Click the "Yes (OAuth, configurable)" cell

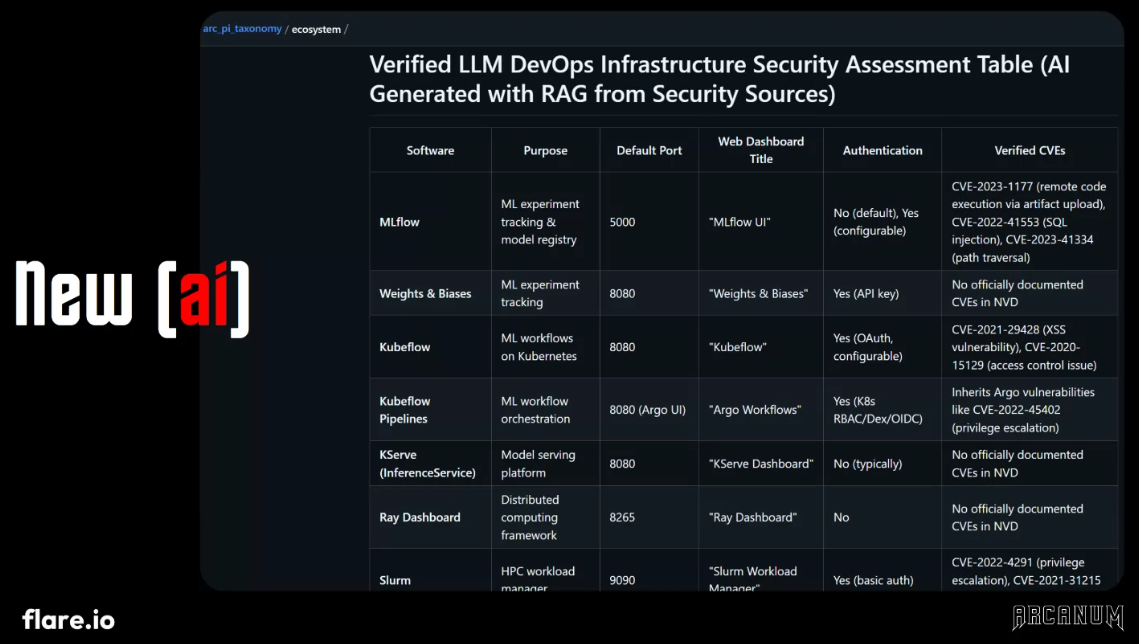click(883, 347)
